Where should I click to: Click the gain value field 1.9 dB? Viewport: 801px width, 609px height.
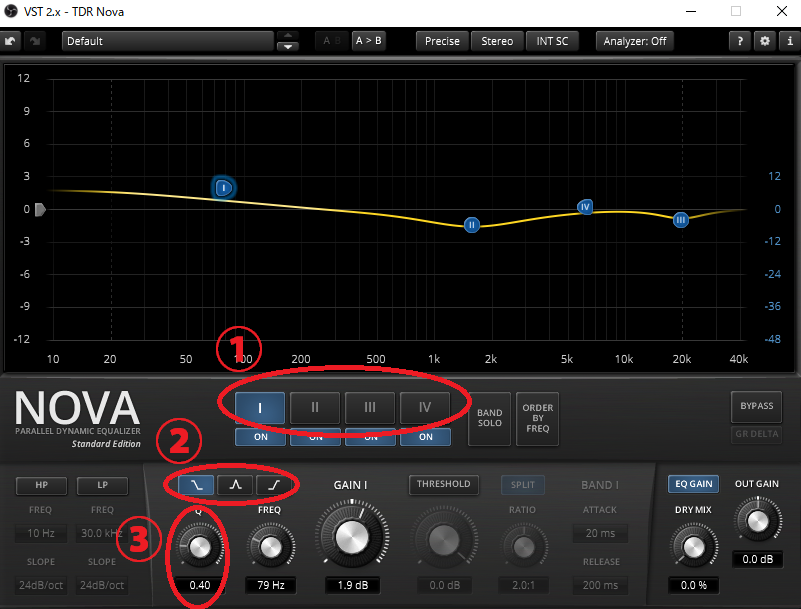pos(352,585)
